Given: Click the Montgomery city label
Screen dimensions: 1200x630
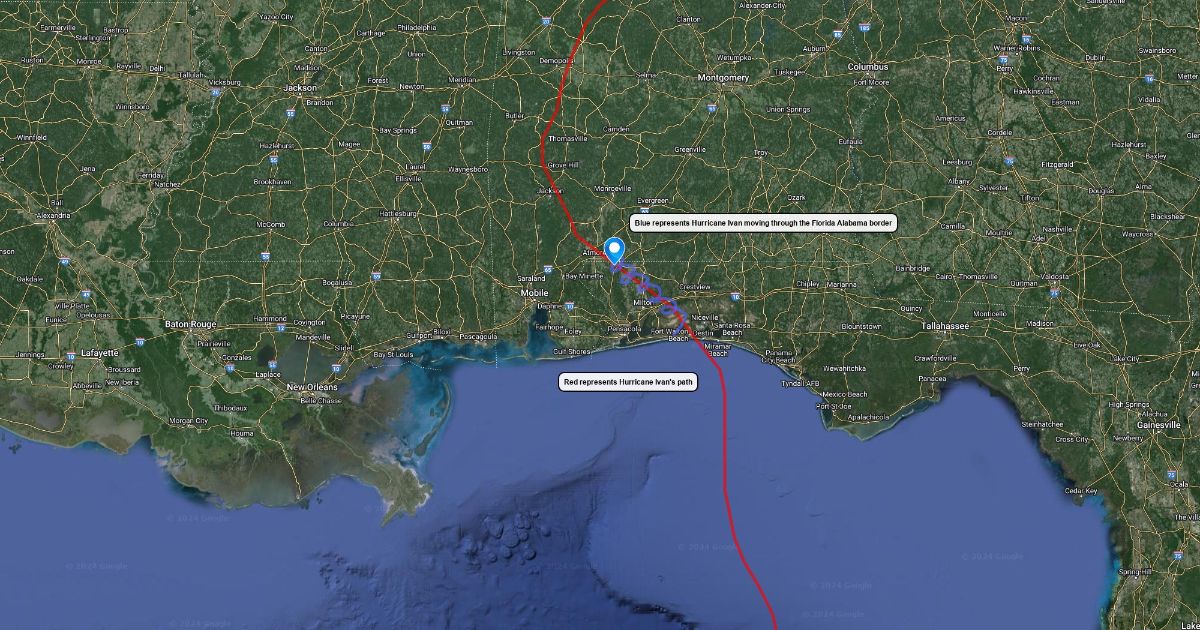Looking at the screenshot, I should tap(723, 77).
